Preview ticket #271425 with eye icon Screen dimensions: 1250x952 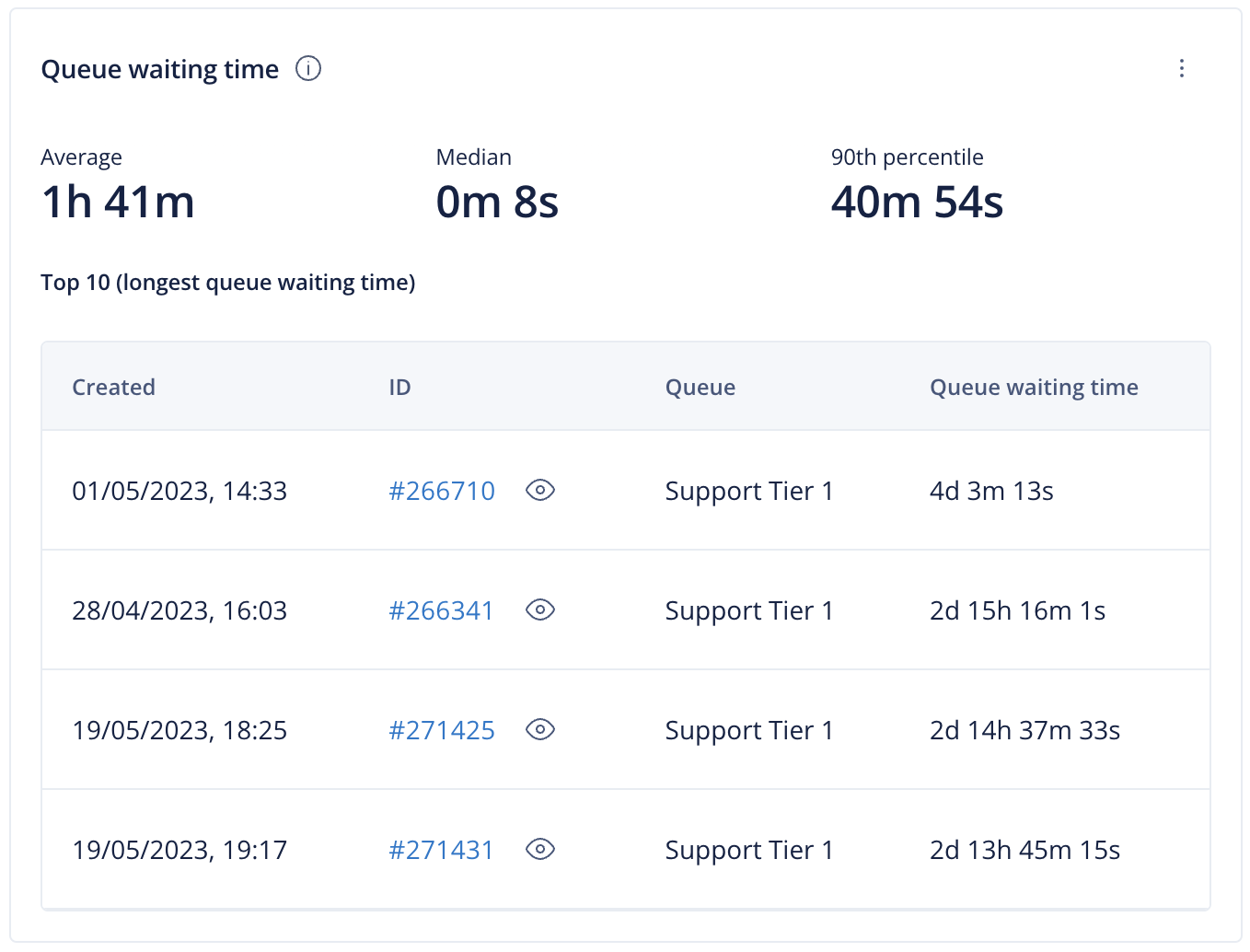[x=540, y=730]
